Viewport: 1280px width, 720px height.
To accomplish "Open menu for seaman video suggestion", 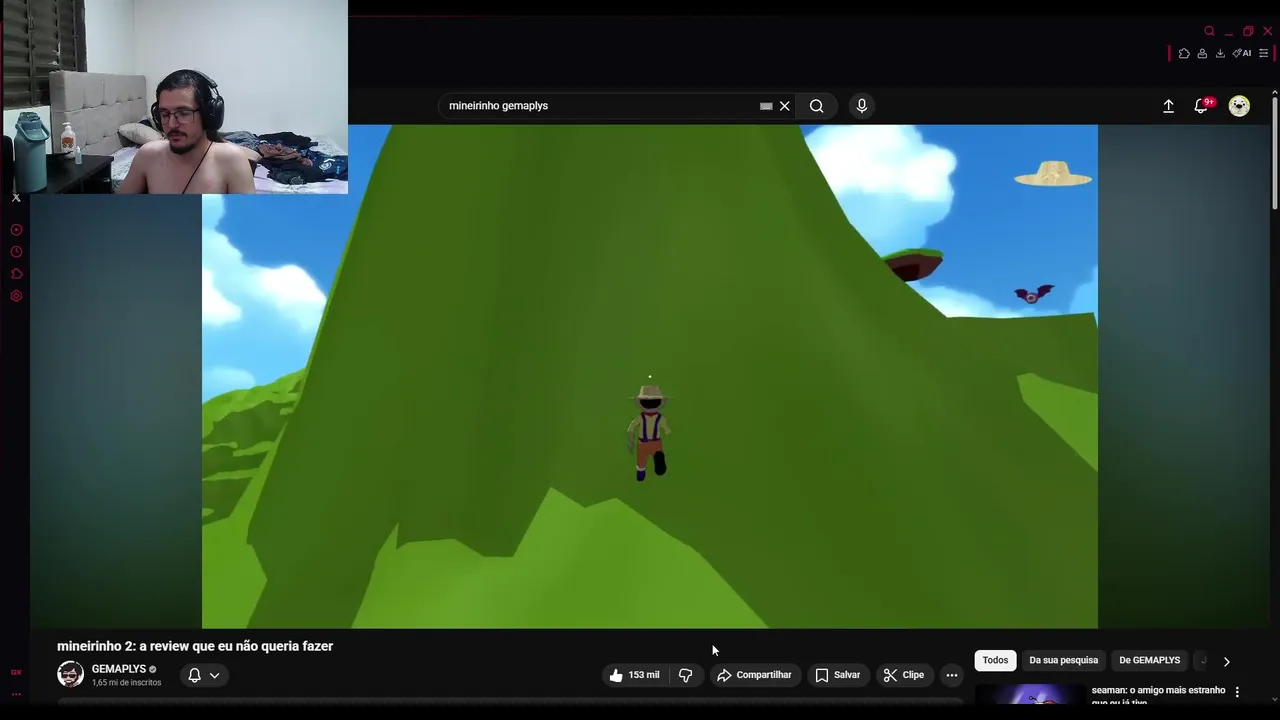I will (1237, 692).
